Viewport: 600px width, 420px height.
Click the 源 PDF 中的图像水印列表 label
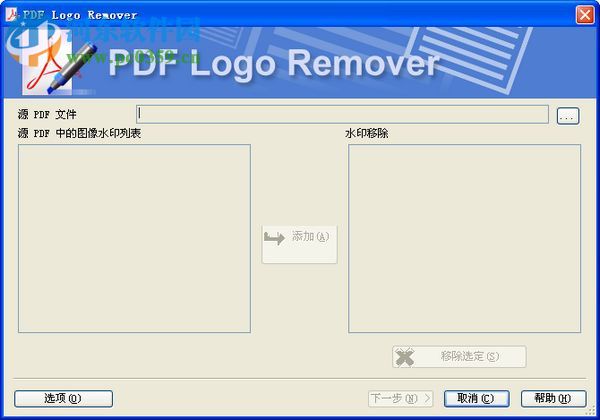79,133
